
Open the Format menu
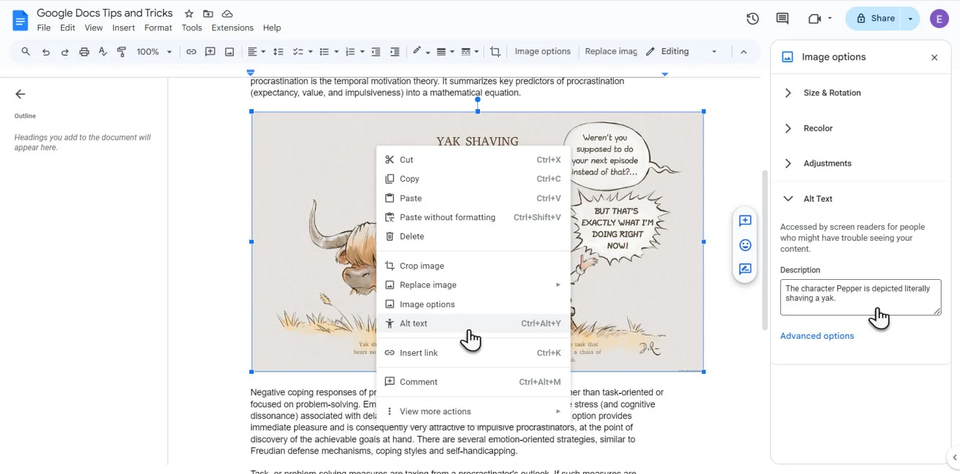point(158,28)
